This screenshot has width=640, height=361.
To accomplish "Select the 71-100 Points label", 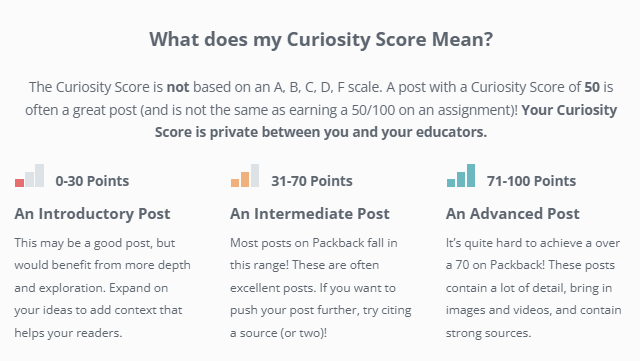I will (531, 181).
